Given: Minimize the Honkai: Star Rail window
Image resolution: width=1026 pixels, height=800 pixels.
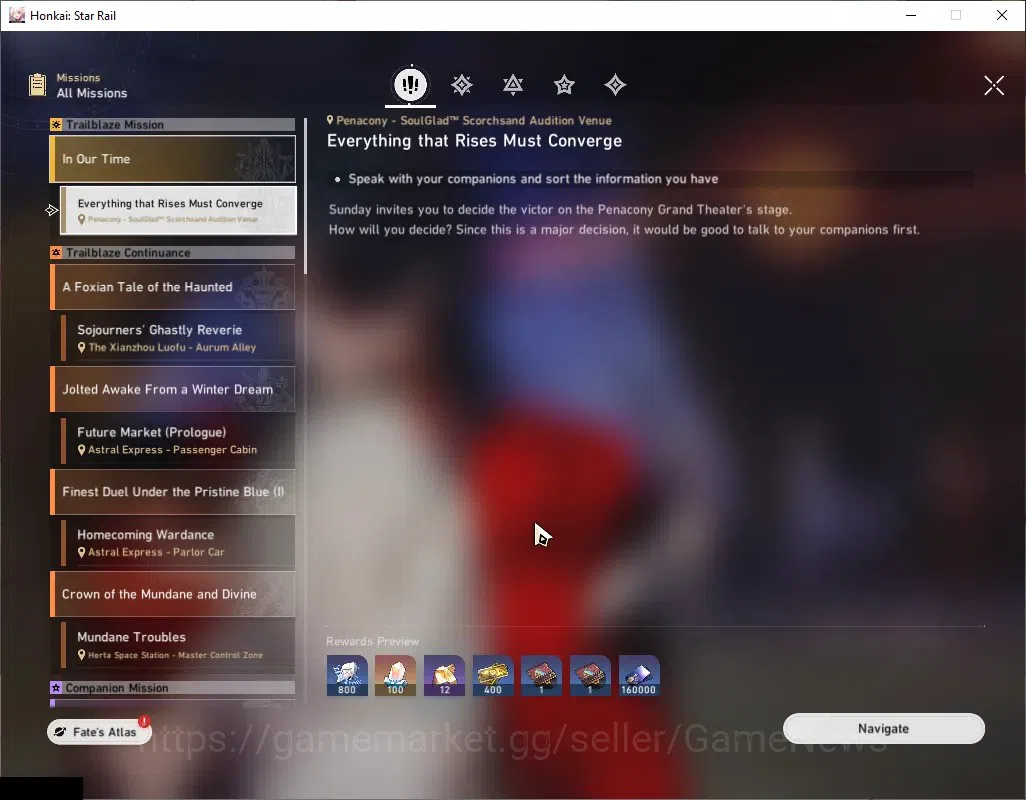Looking at the screenshot, I should point(911,15).
